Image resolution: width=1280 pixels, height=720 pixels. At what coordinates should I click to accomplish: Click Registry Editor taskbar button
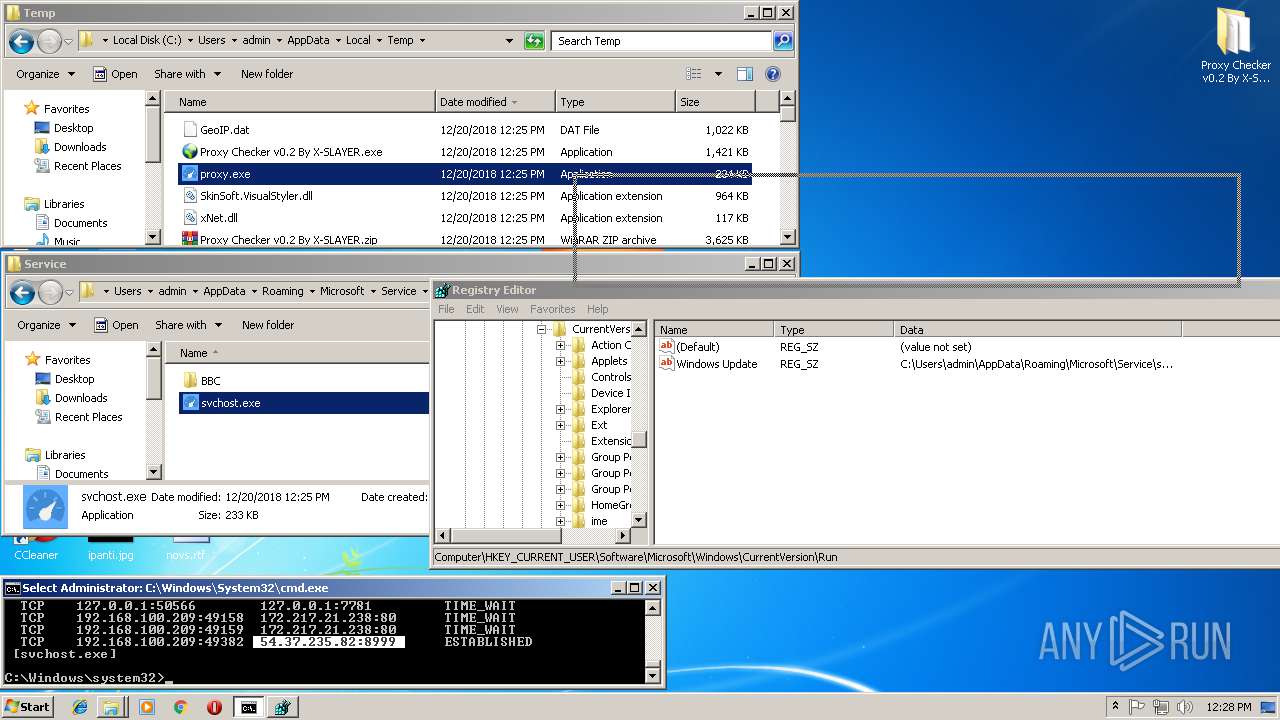click(x=282, y=707)
